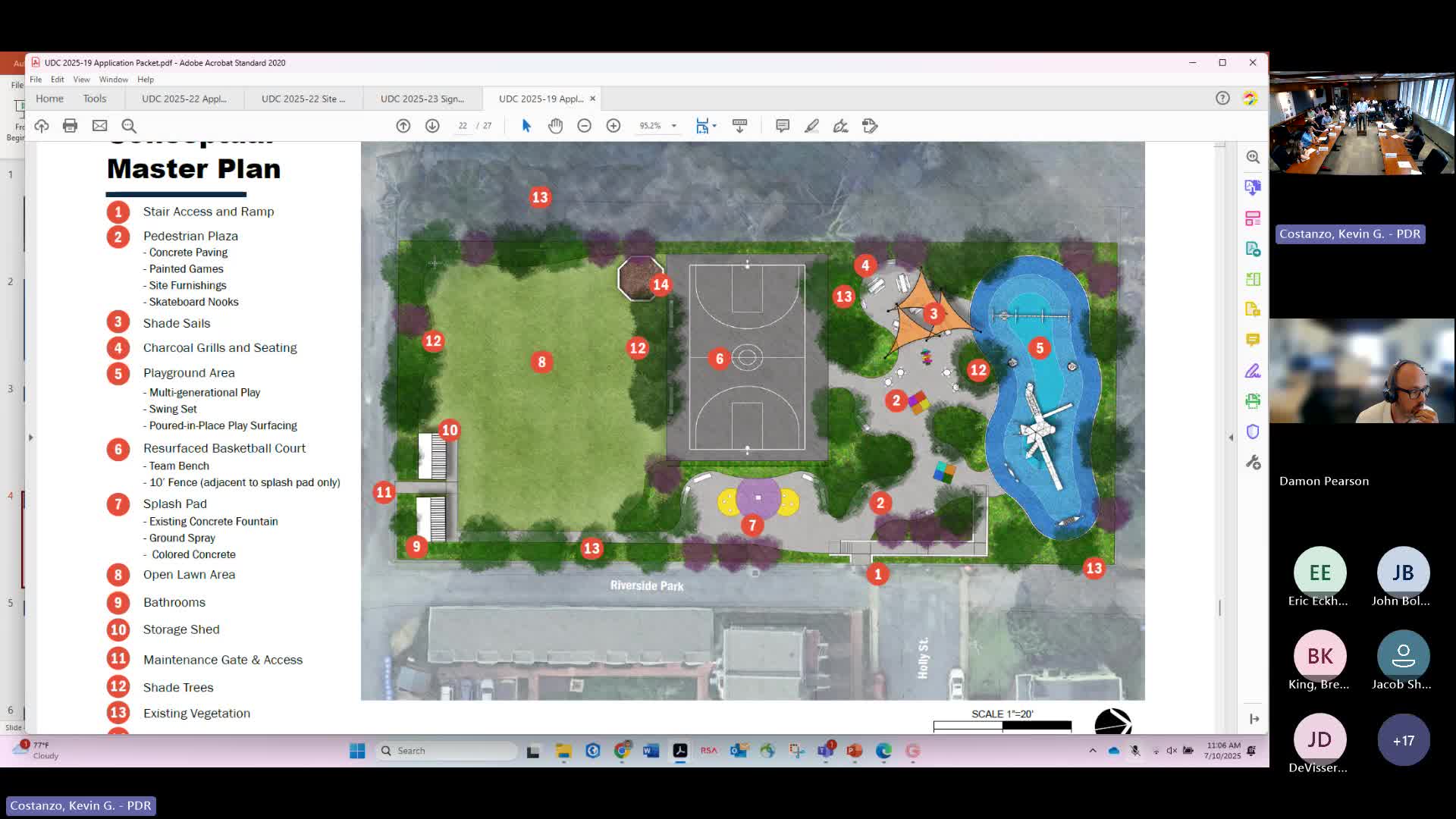This screenshot has height=819, width=1456.
Task: Collapse the right tools pane arrow
Action: (1231, 438)
